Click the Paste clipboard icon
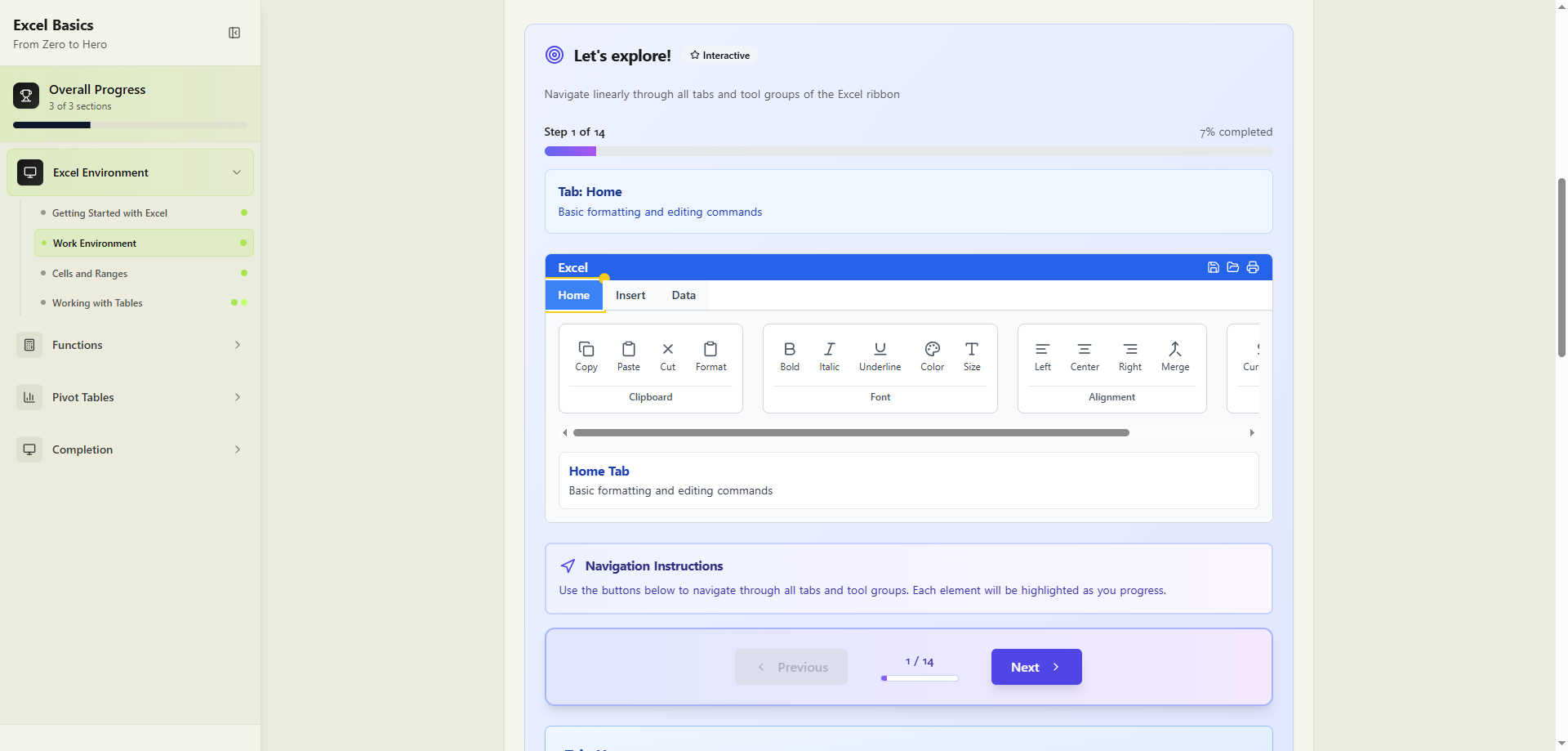The width and height of the screenshot is (1568, 751). [628, 350]
